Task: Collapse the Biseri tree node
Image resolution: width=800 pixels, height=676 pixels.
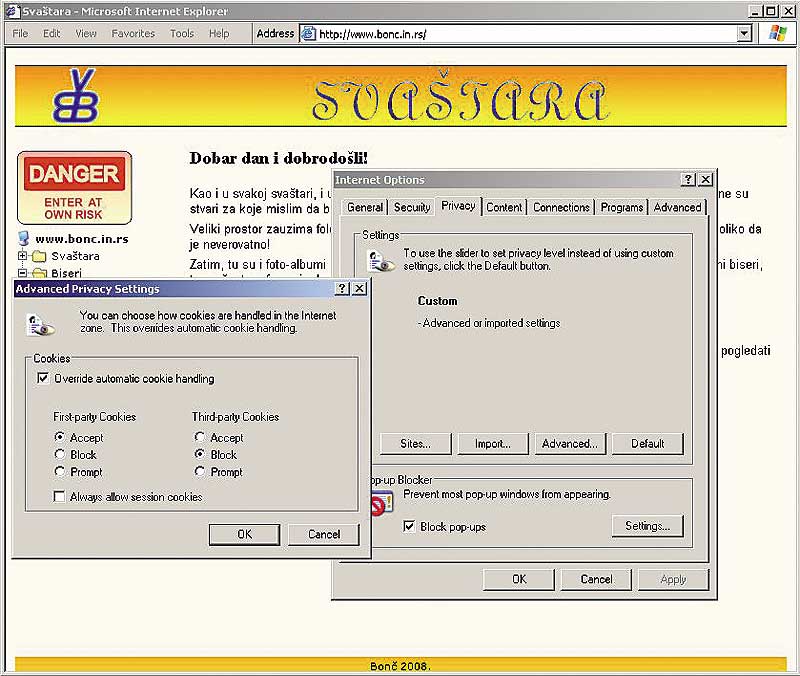Action: [22, 273]
